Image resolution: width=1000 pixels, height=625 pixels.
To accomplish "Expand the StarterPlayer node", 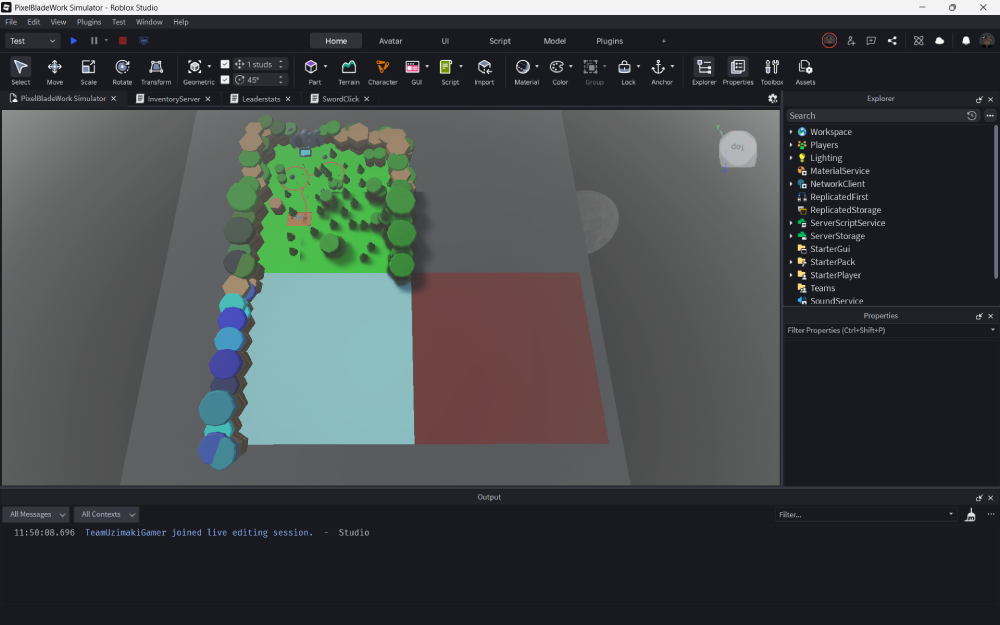I will [791, 275].
